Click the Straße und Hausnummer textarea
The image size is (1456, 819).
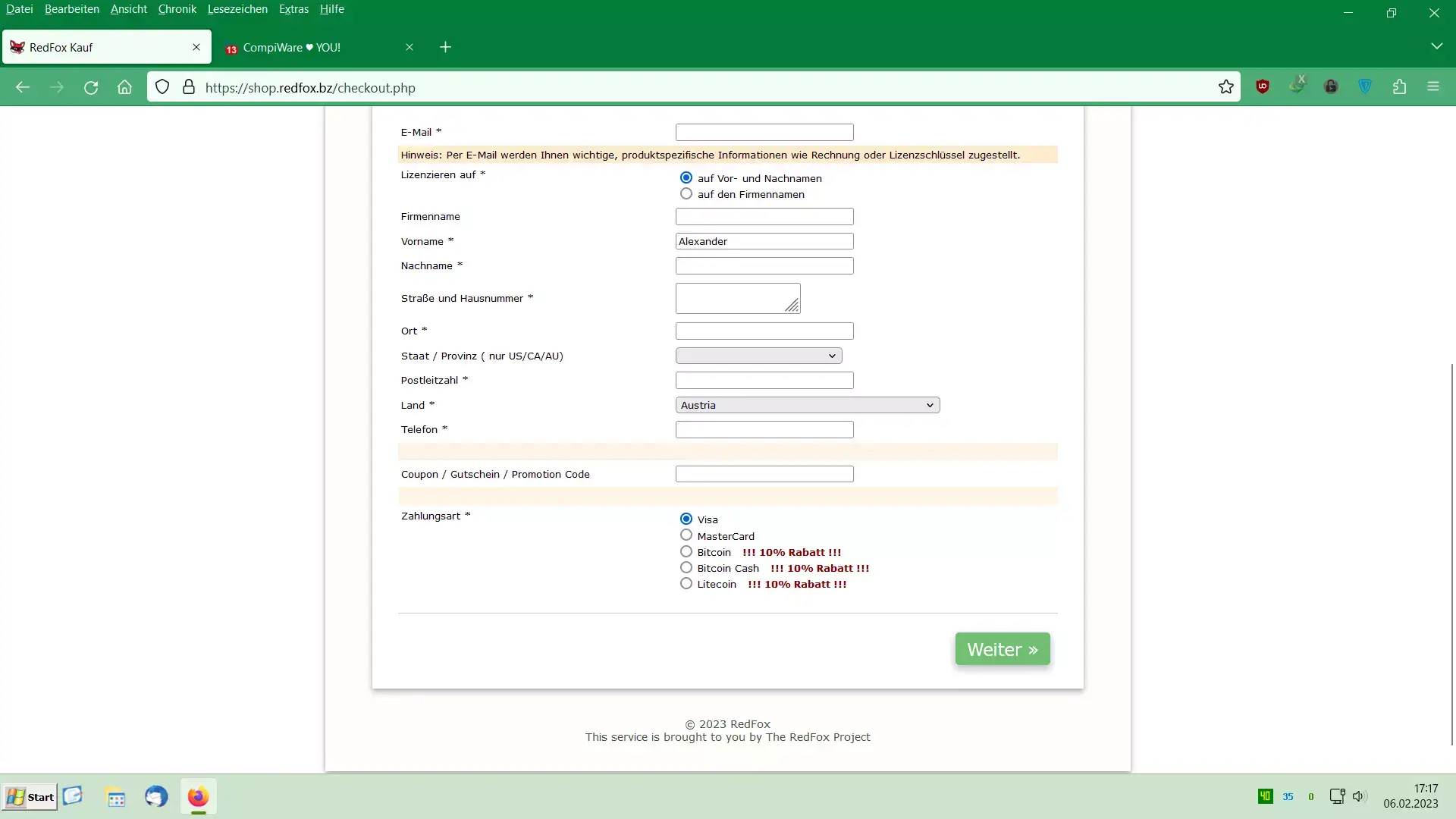738,298
